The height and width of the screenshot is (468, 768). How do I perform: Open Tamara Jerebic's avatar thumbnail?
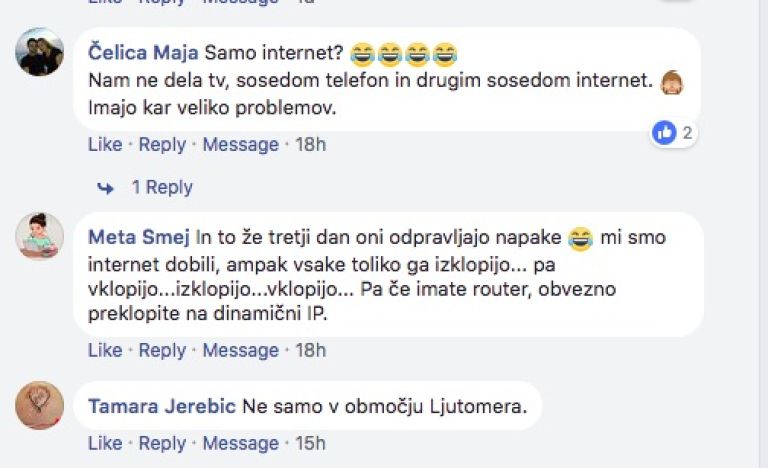pos(40,406)
